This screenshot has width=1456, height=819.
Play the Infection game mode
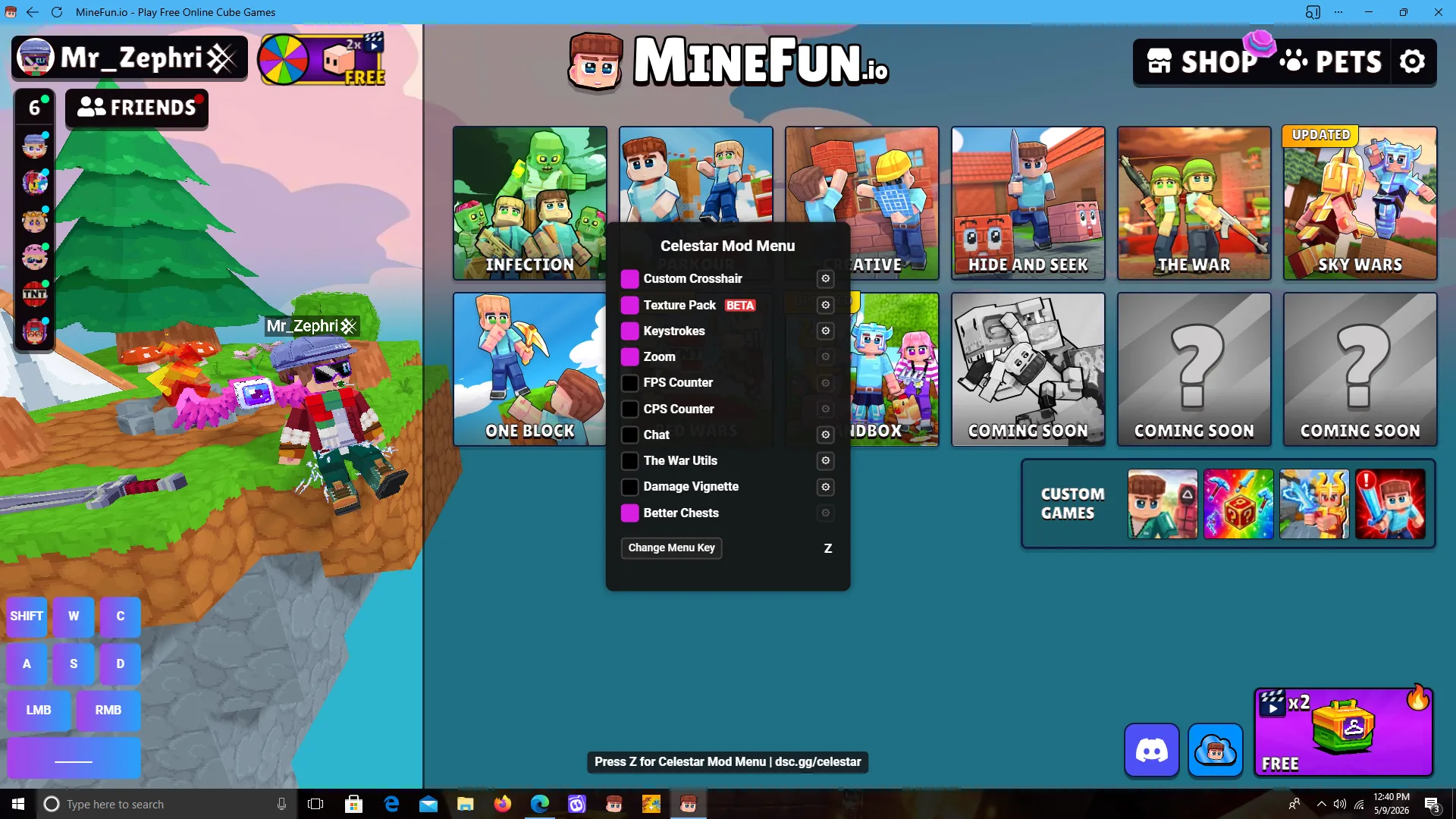coord(529,203)
